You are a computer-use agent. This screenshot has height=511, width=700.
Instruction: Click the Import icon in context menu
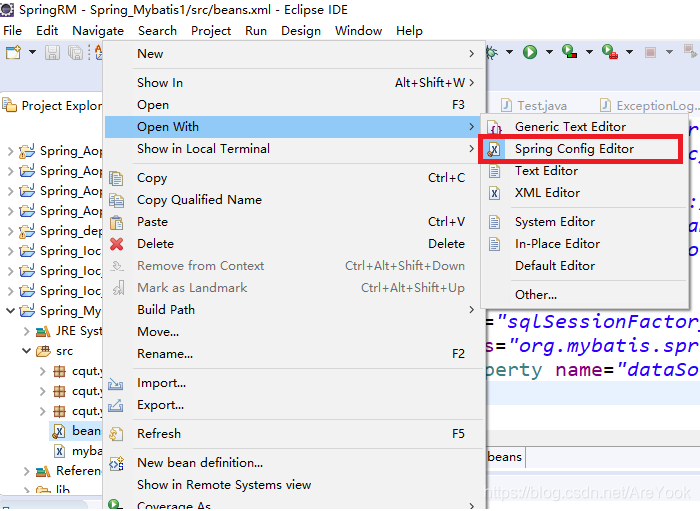116,383
